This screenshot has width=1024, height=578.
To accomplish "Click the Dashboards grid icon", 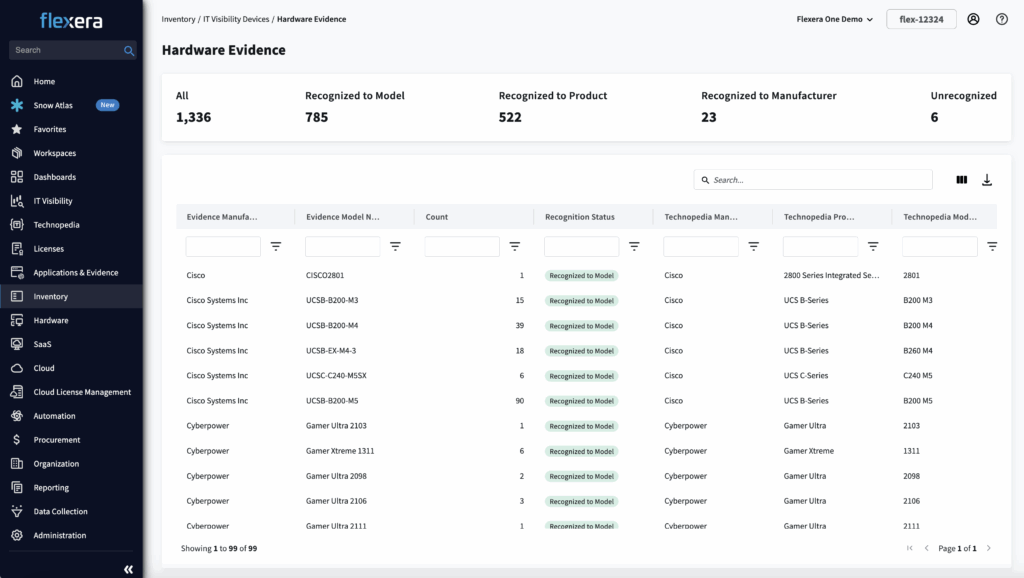I will (17, 177).
